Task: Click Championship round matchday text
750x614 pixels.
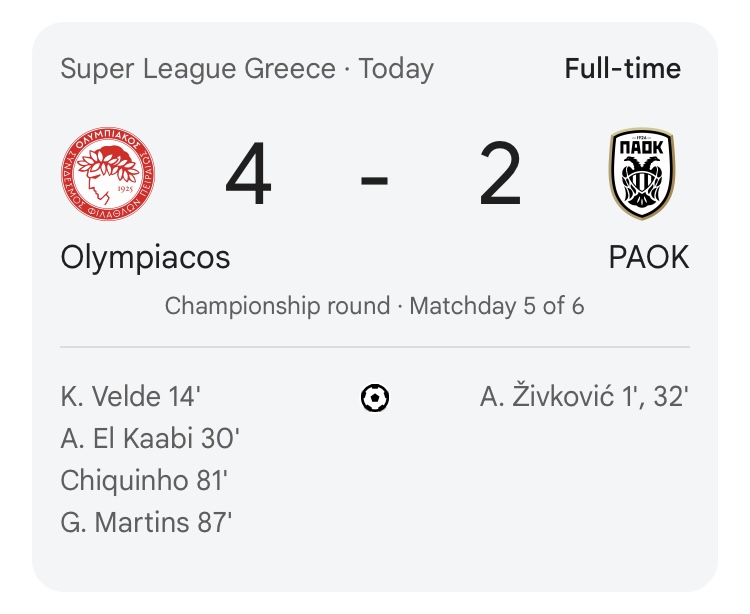Action: point(277,305)
